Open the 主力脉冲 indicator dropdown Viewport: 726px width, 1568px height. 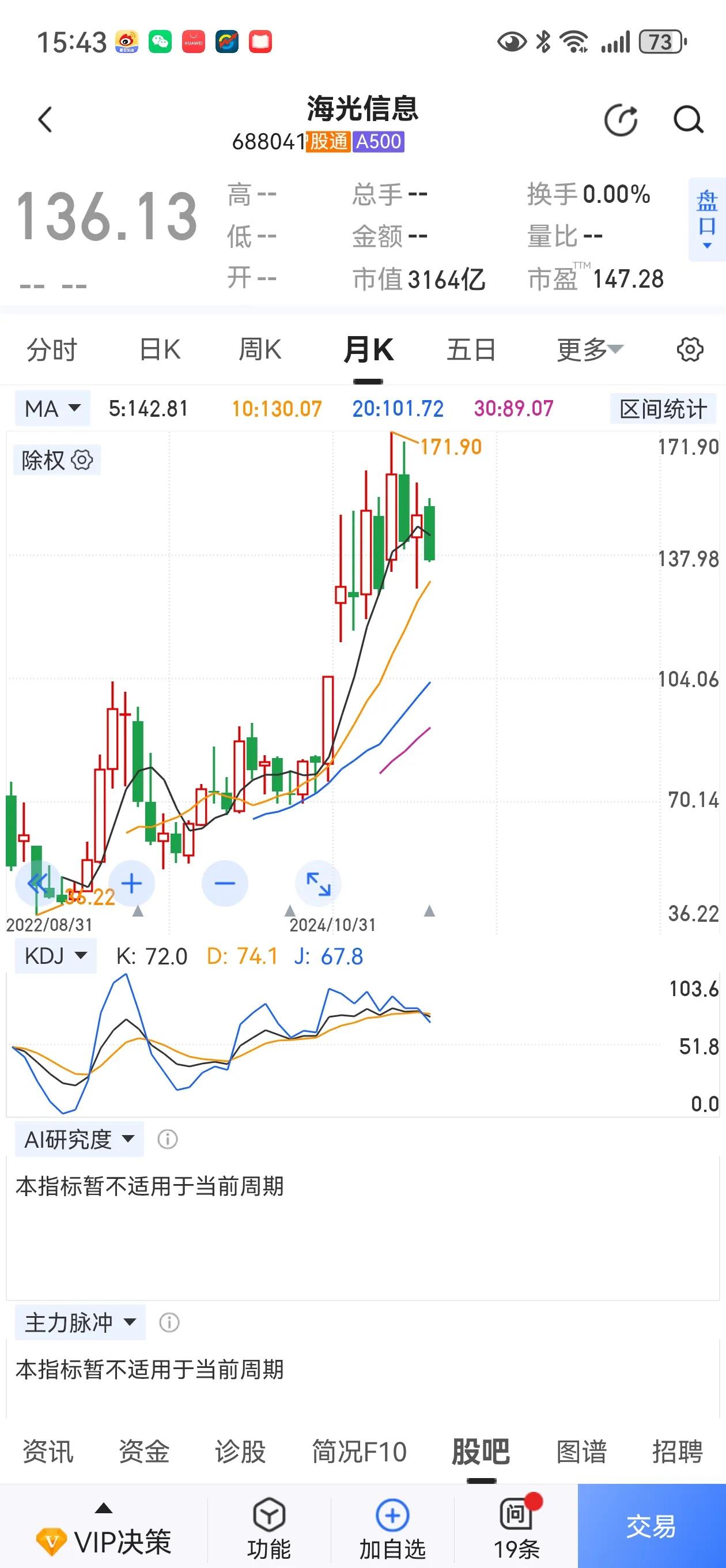pos(80,1322)
